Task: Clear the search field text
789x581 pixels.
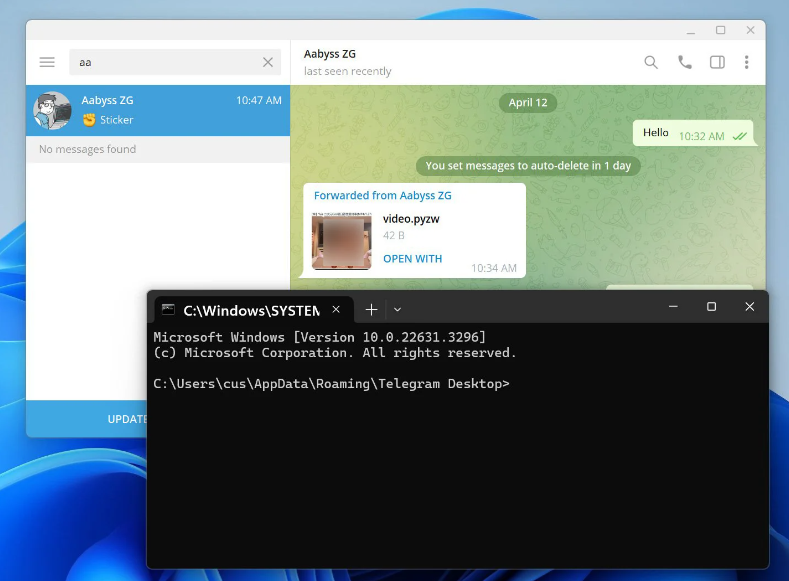Action: [x=268, y=62]
